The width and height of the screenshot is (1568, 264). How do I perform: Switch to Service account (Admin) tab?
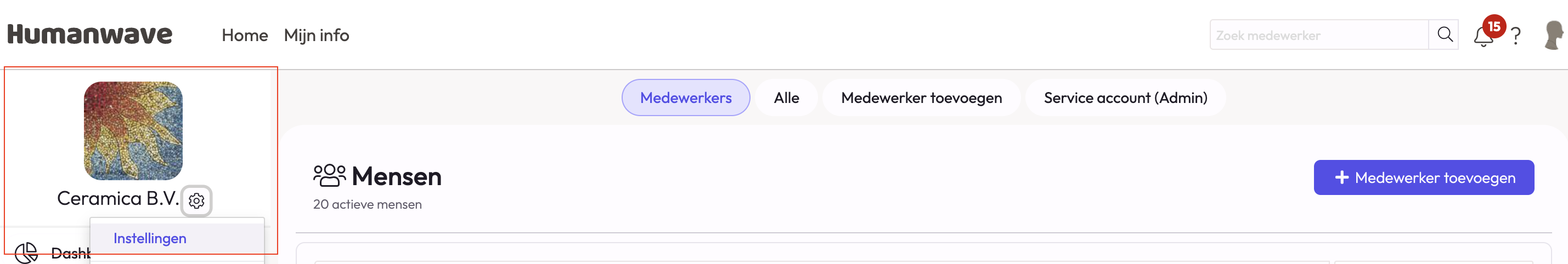[x=1125, y=97]
